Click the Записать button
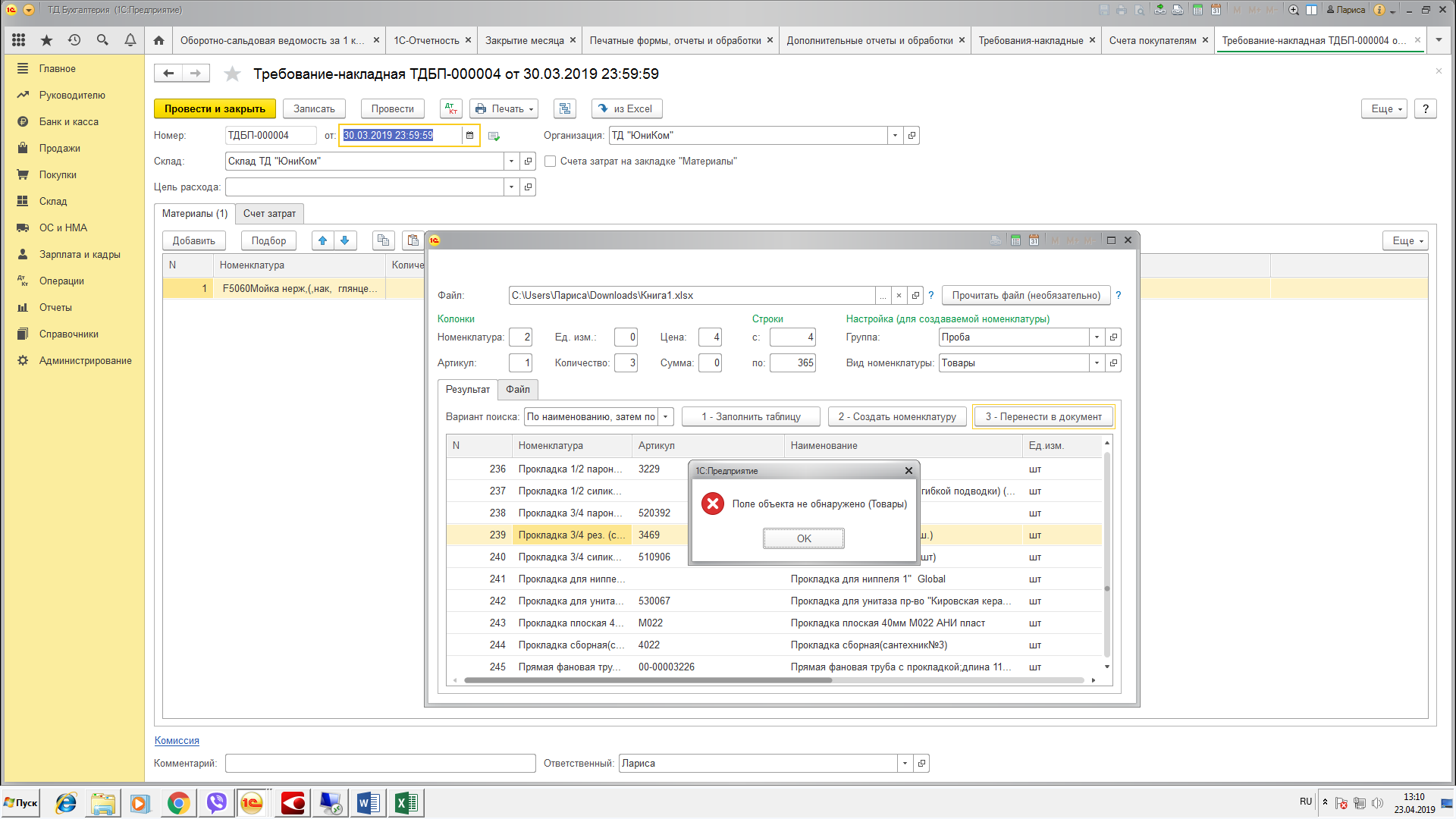Image resolution: width=1456 pixels, height=819 pixels. pyautogui.click(x=314, y=109)
